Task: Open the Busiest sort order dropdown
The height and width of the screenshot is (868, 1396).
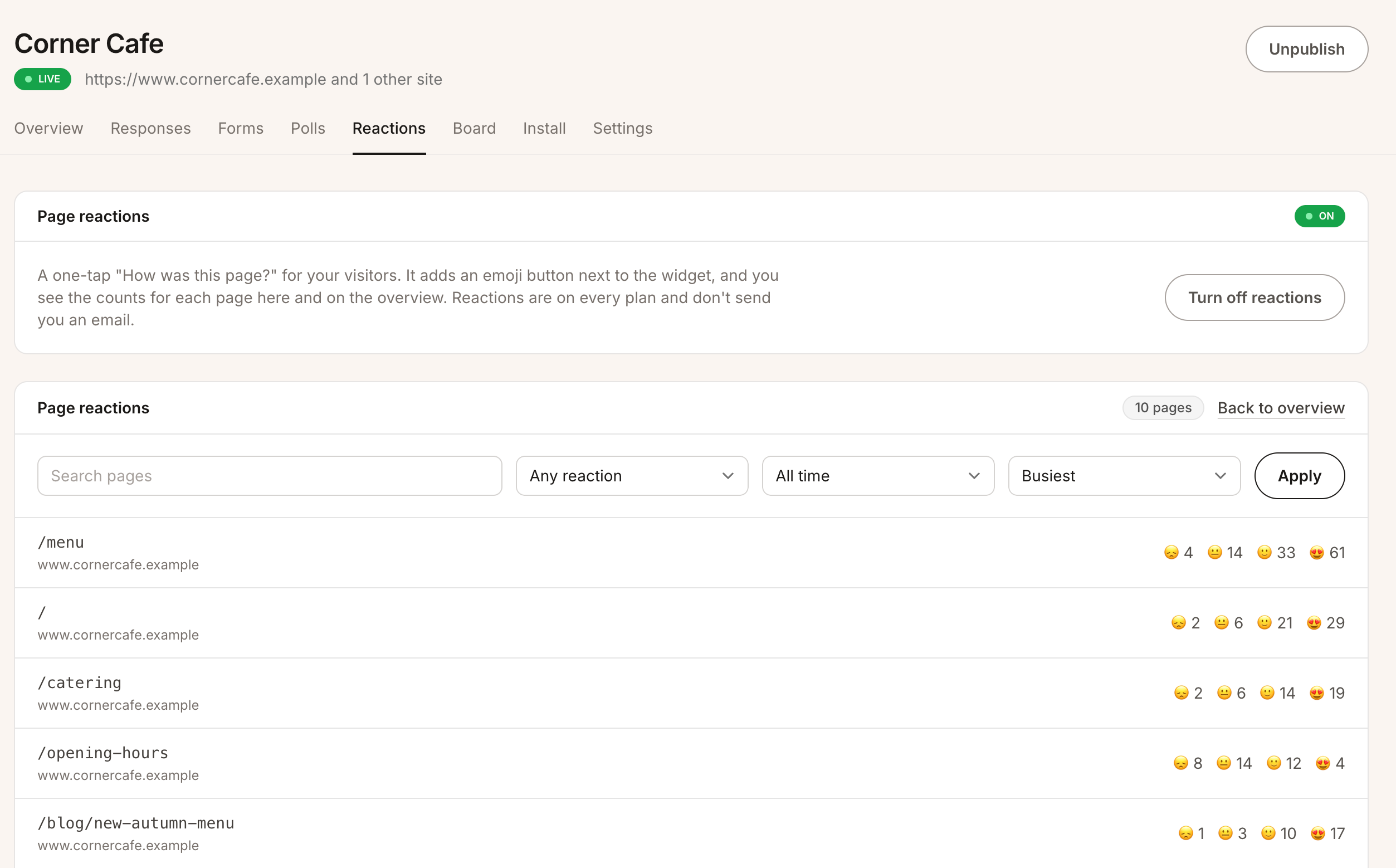Action: coord(1124,476)
